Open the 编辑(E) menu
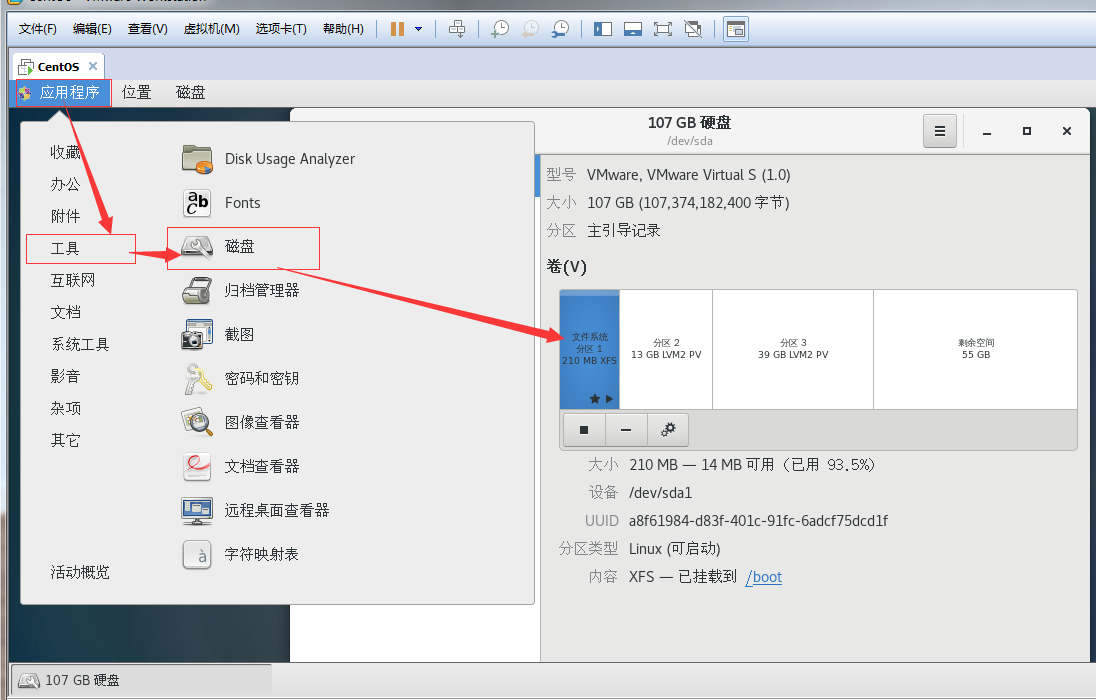Screen dimensions: 1096x700 pos(92,29)
